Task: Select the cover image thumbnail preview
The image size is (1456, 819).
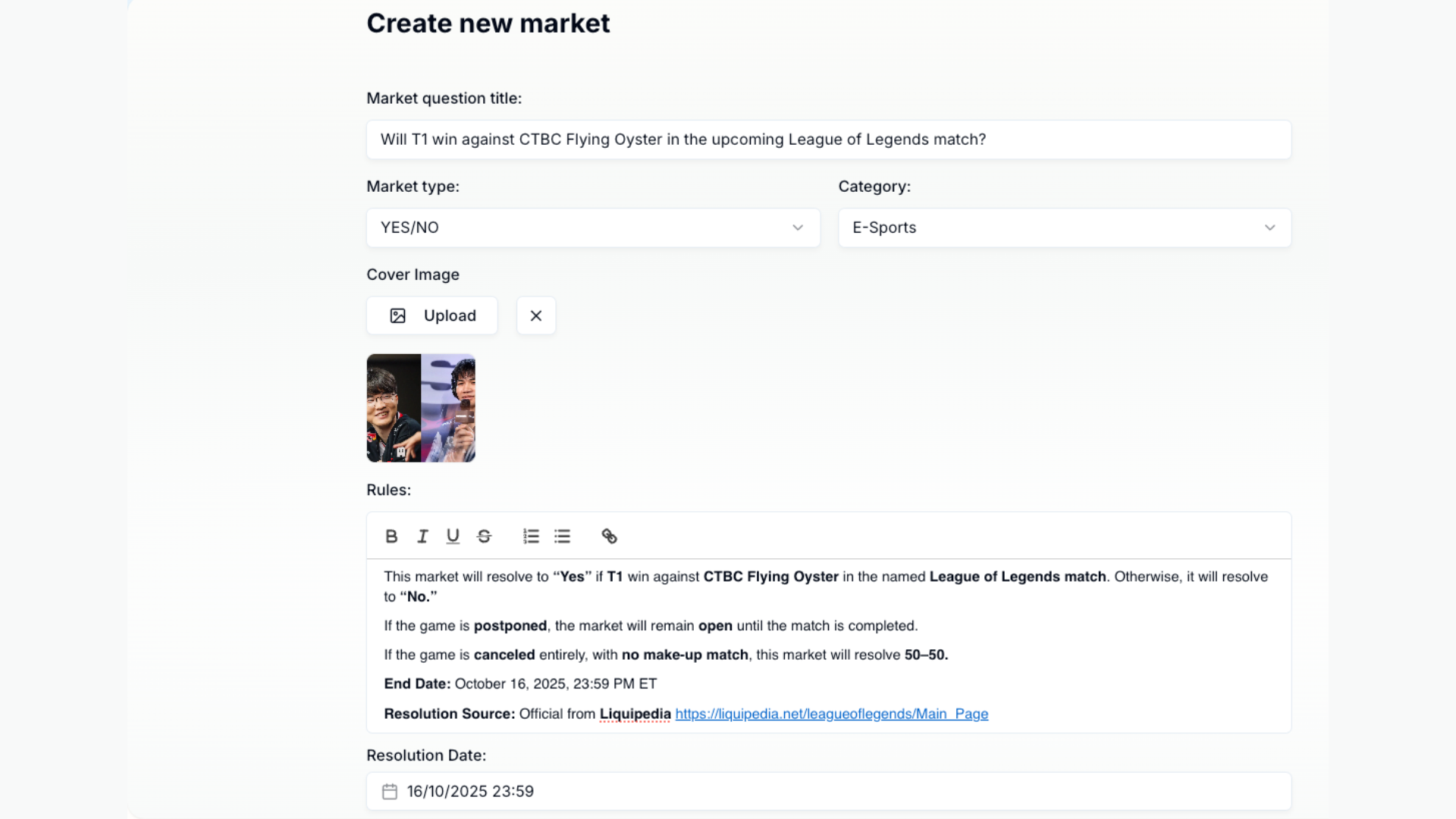Action: pyautogui.click(x=421, y=408)
